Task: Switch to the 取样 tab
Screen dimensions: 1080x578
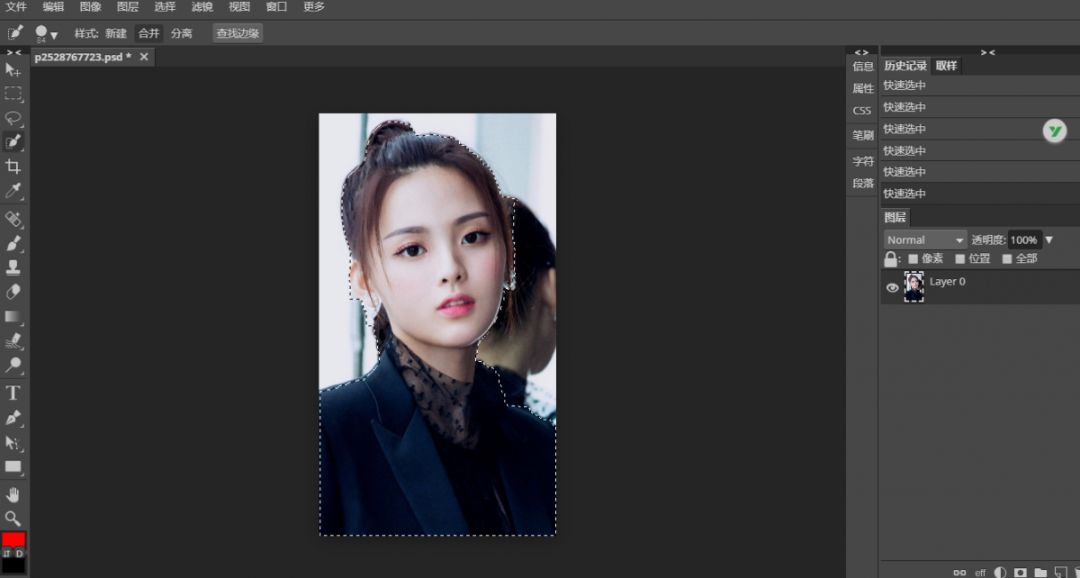Action: 946,66
